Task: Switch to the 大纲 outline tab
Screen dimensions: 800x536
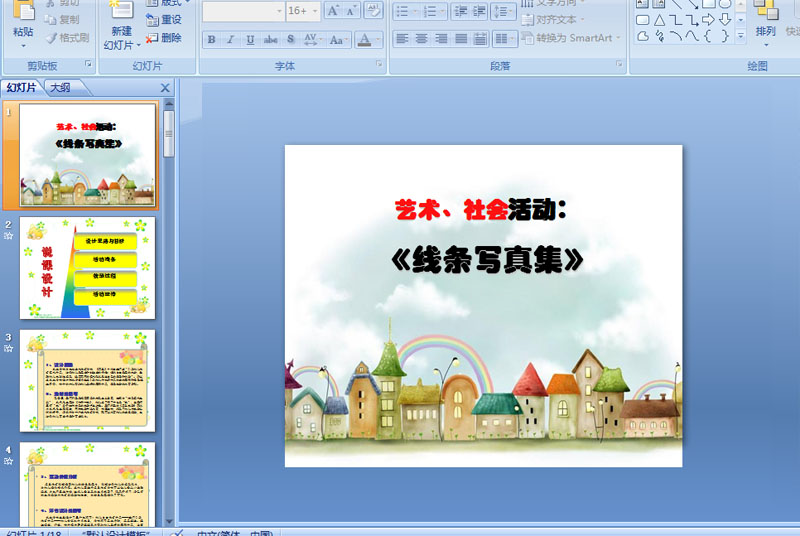Action: point(61,88)
